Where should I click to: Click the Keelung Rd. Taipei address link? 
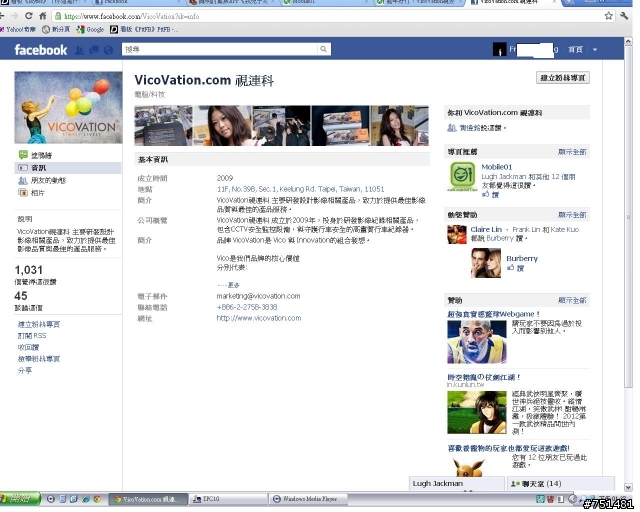(300, 189)
